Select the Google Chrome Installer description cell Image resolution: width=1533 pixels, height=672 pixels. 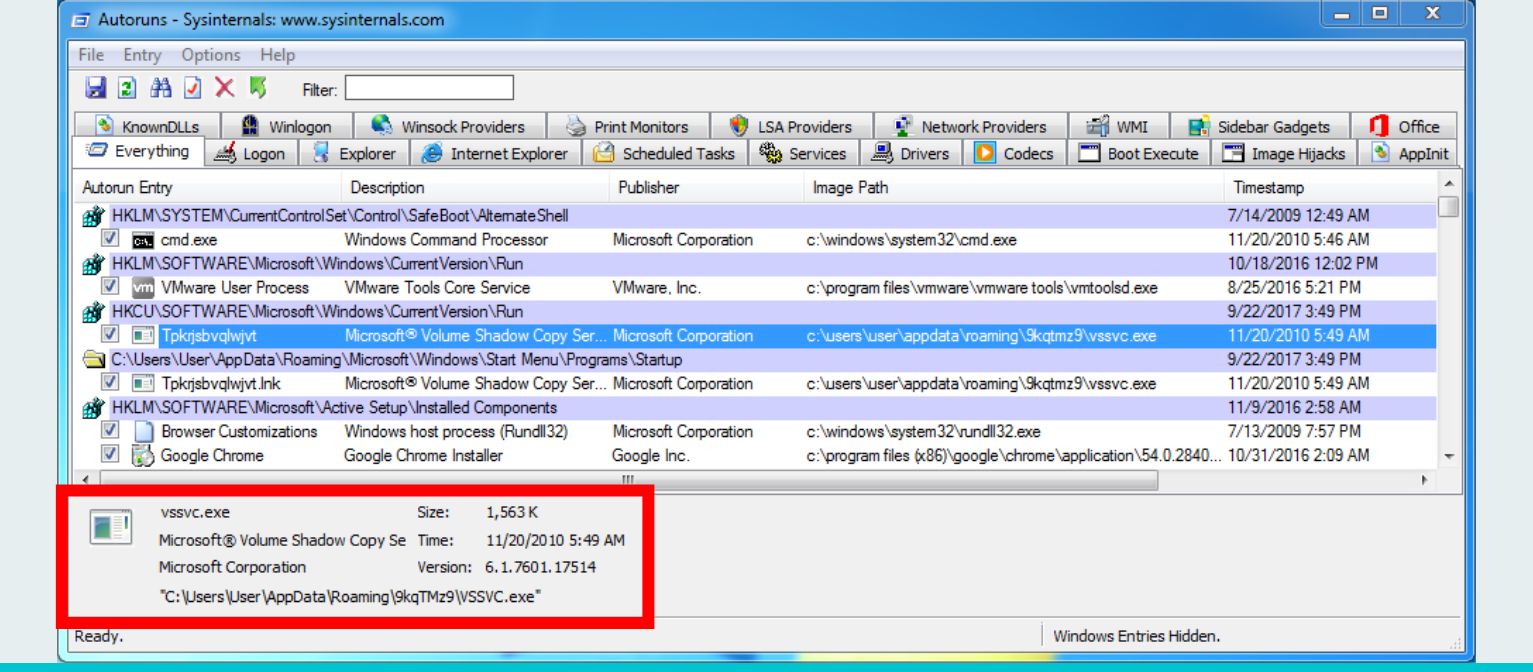(x=423, y=456)
